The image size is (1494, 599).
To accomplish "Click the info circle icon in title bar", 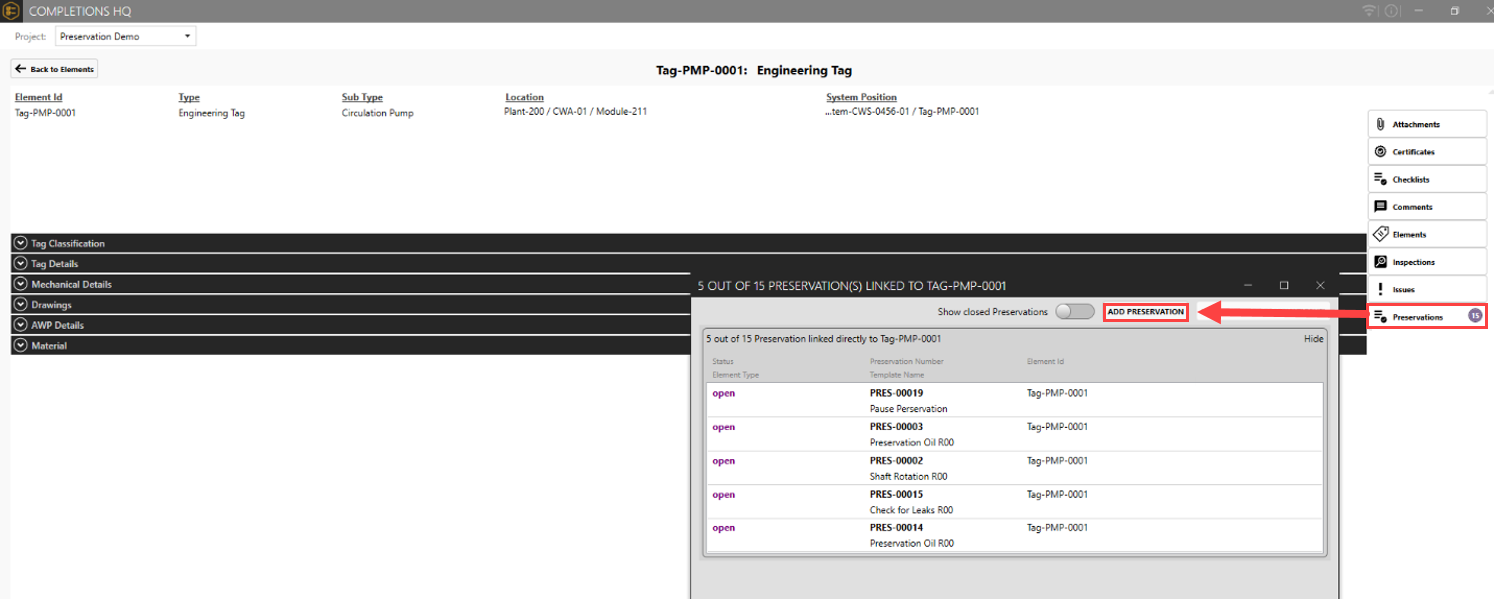I will 1392,11.
